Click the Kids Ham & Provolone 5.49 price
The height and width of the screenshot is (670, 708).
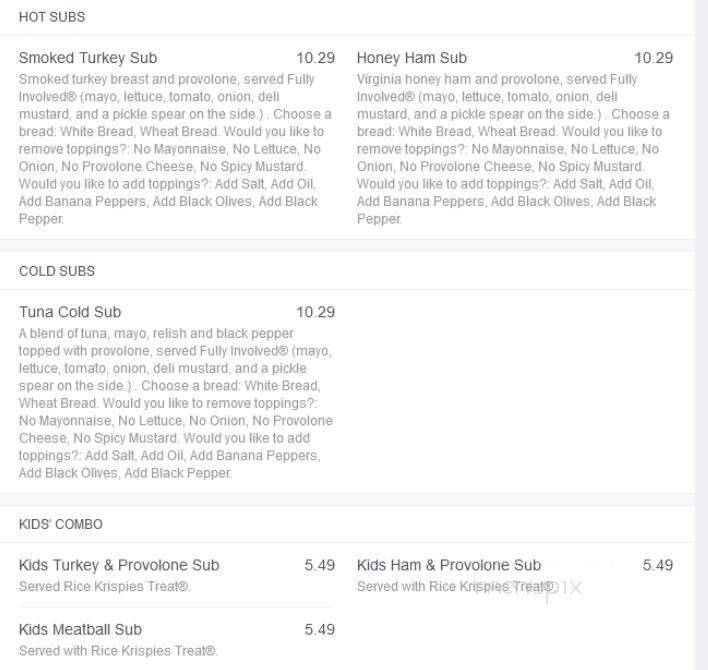pyautogui.click(x=657, y=565)
